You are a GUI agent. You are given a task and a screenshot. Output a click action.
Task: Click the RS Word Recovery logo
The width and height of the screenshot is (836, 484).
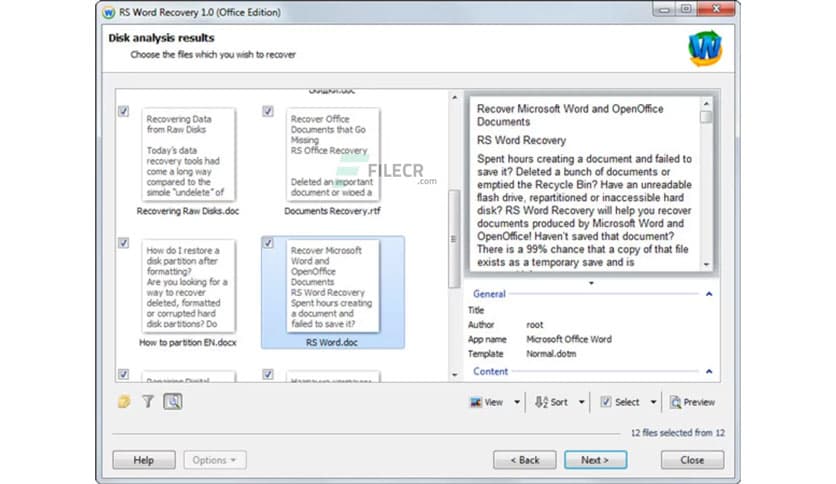click(705, 49)
